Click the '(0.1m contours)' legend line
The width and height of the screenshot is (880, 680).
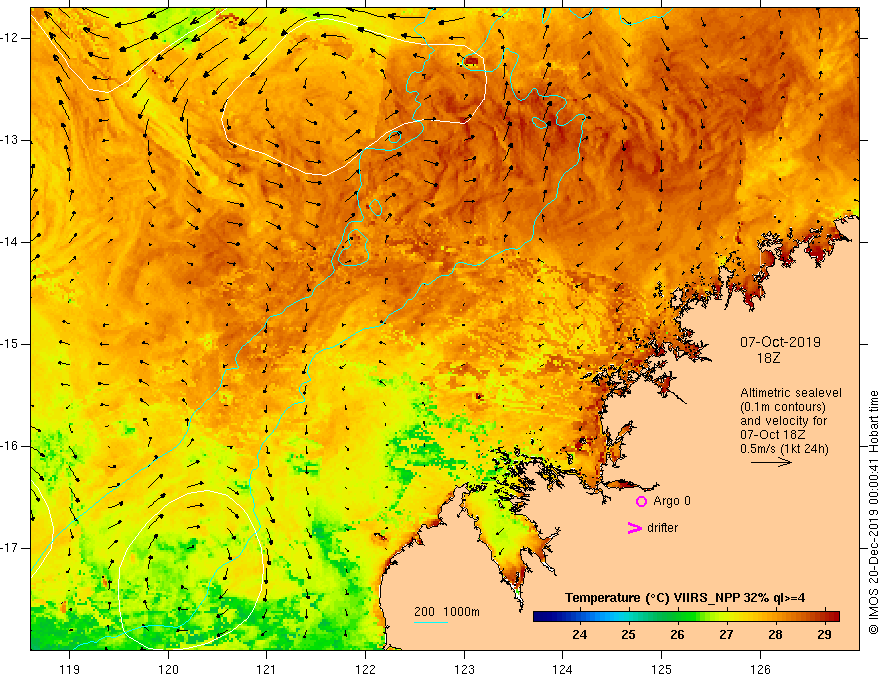(x=783, y=407)
